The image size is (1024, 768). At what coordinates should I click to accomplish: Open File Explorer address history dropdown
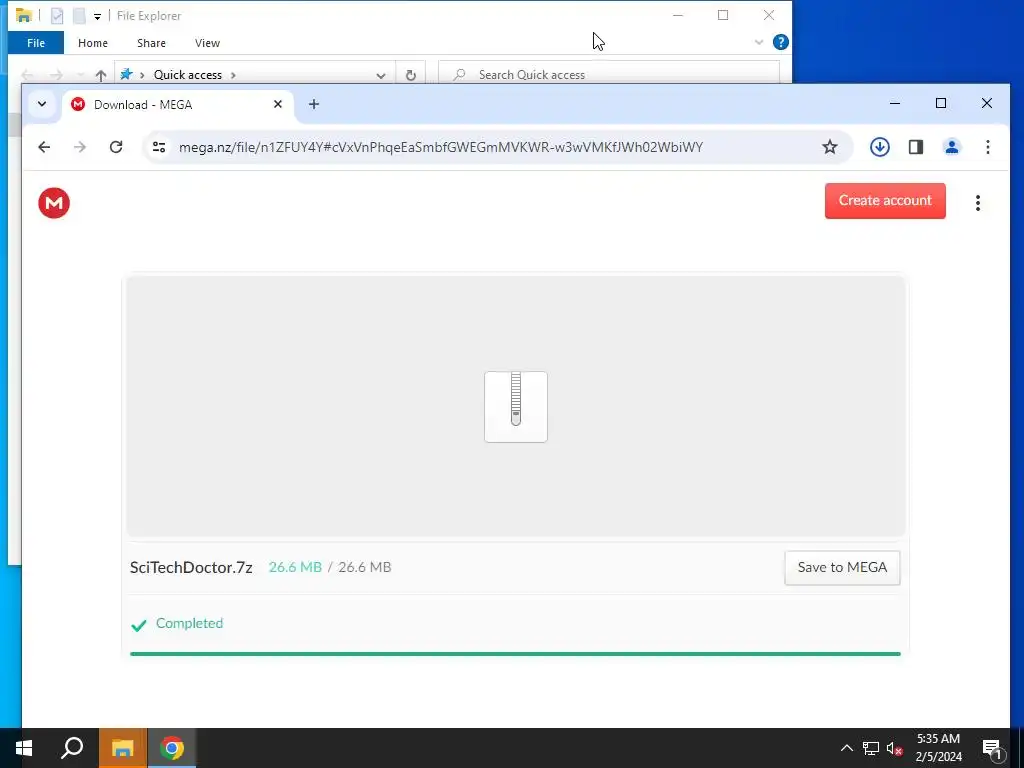(x=381, y=75)
